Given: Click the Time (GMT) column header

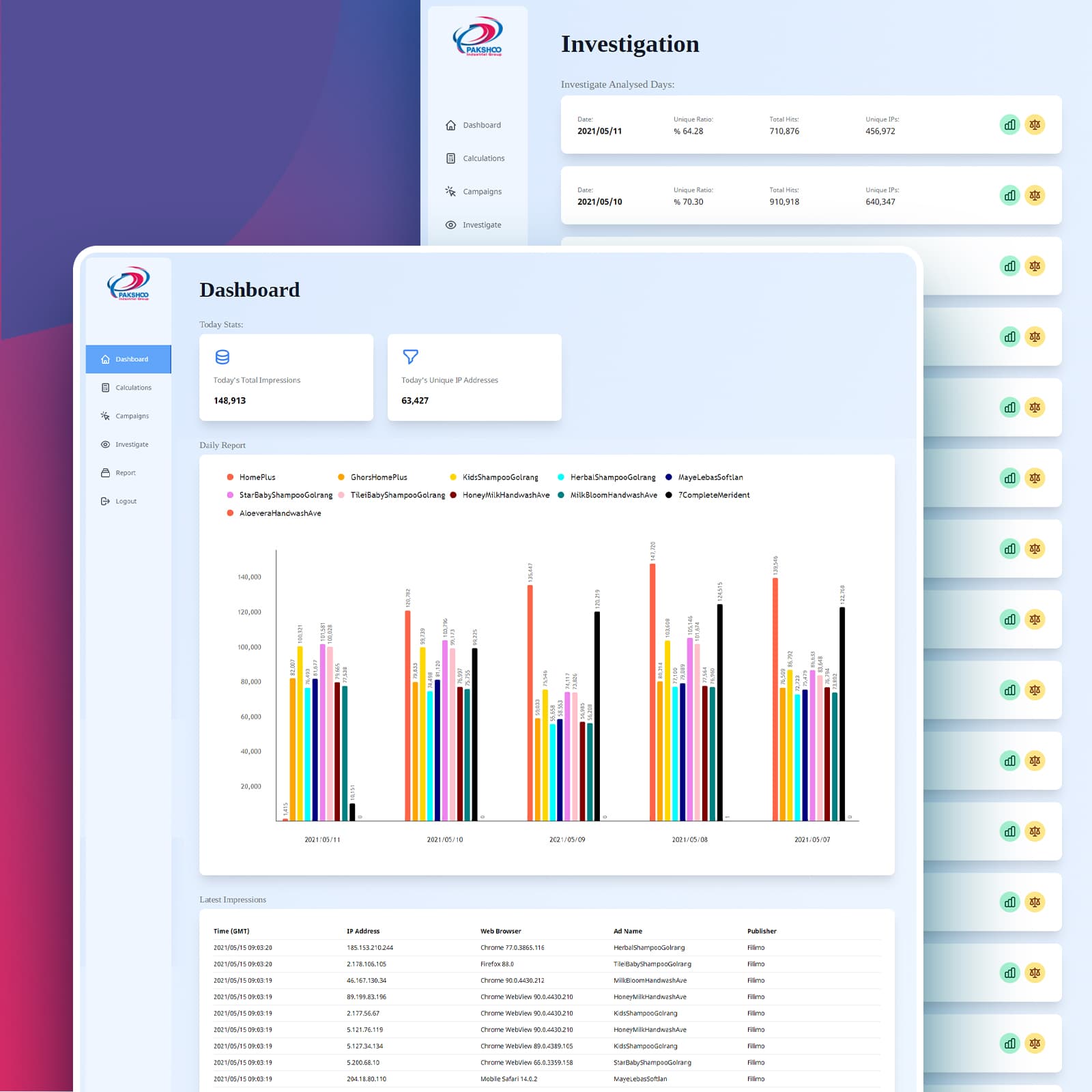Looking at the screenshot, I should tap(231, 931).
